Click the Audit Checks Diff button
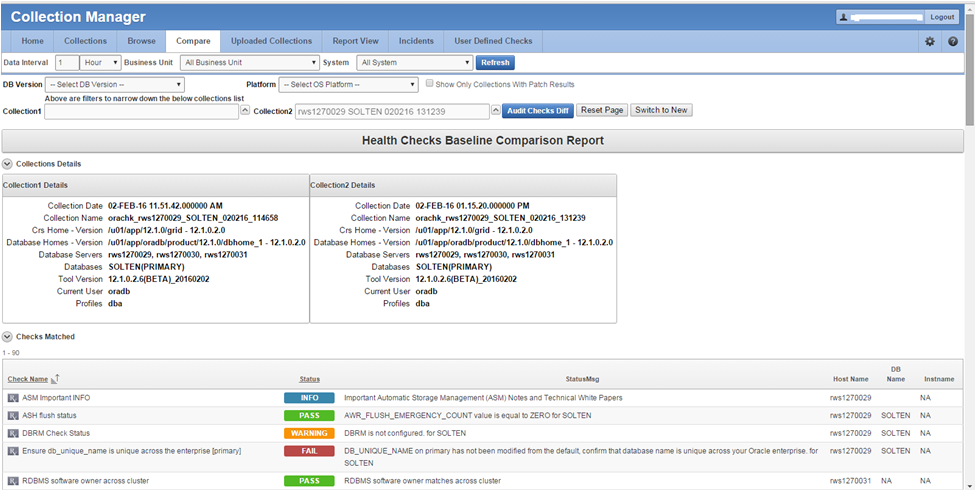 [x=537, y=110]
